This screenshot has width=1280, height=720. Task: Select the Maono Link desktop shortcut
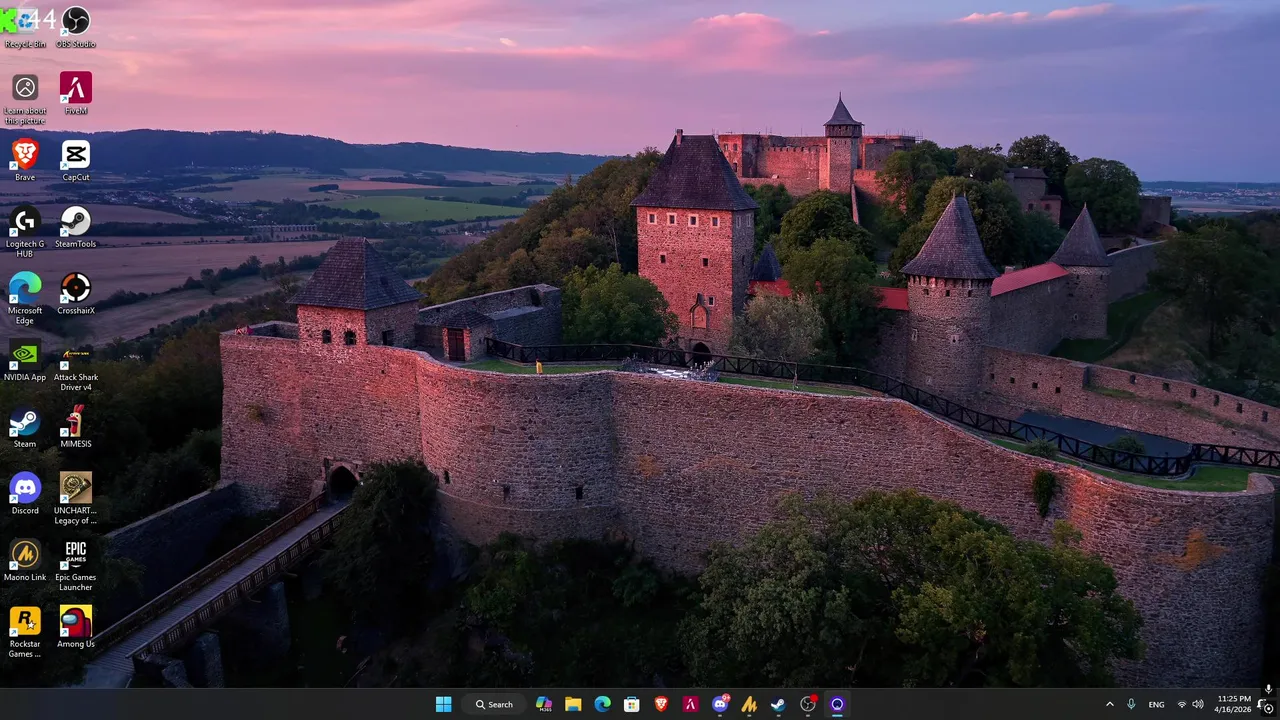click(25, 561)
